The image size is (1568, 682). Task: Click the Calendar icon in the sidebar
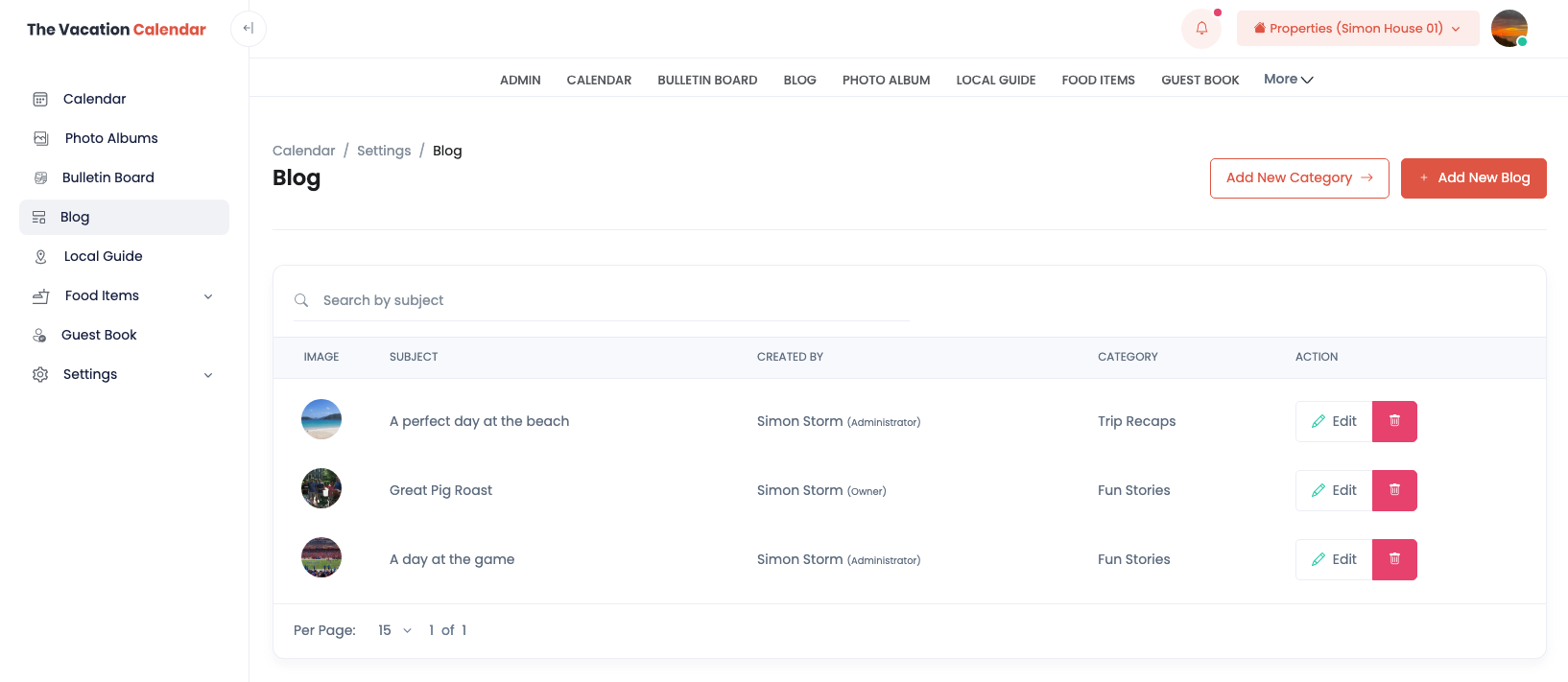(40, 99)
